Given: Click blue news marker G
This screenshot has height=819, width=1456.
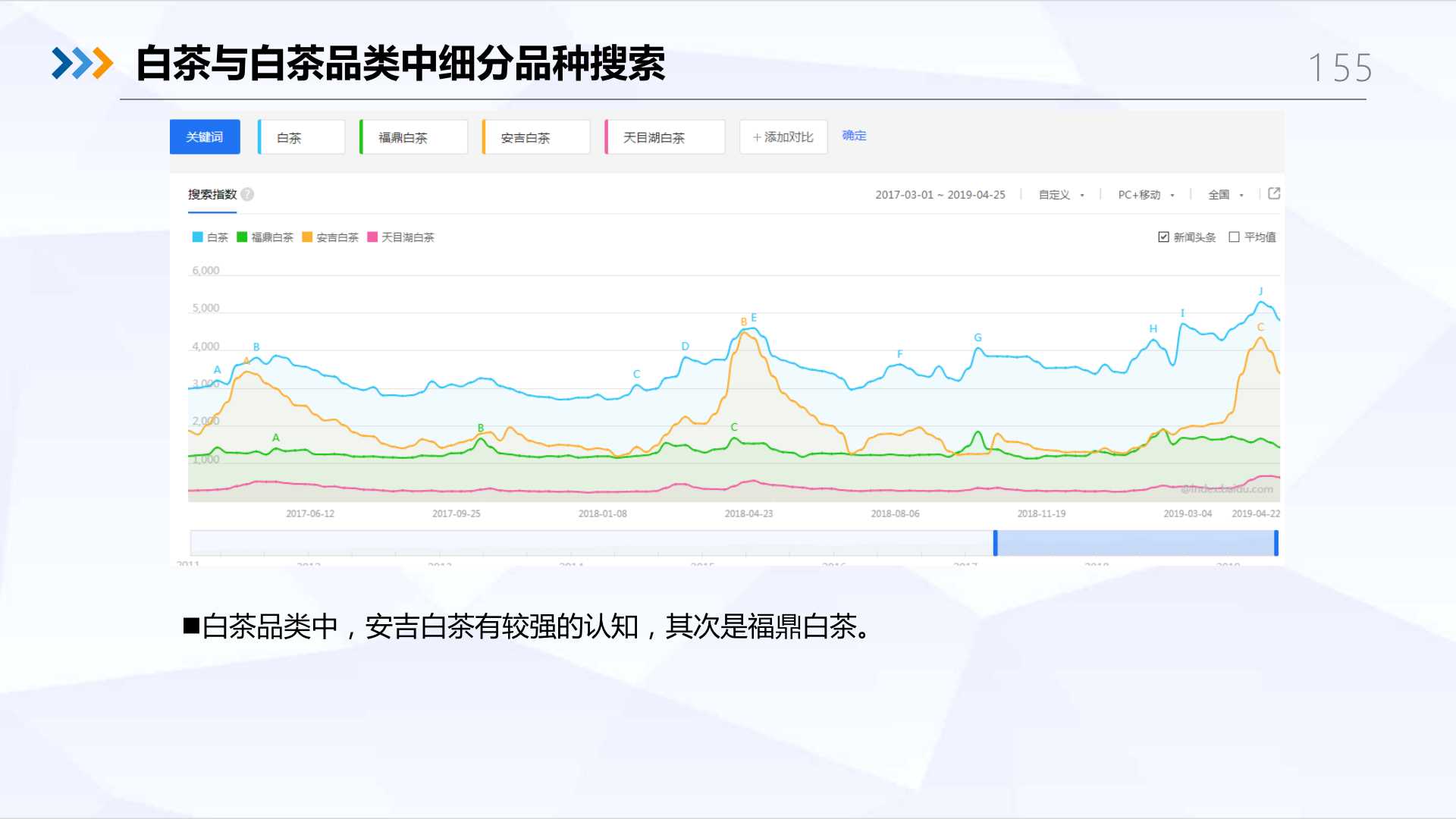Looking at the screenshot, I should pyautogui.click(x=977, y=338).
